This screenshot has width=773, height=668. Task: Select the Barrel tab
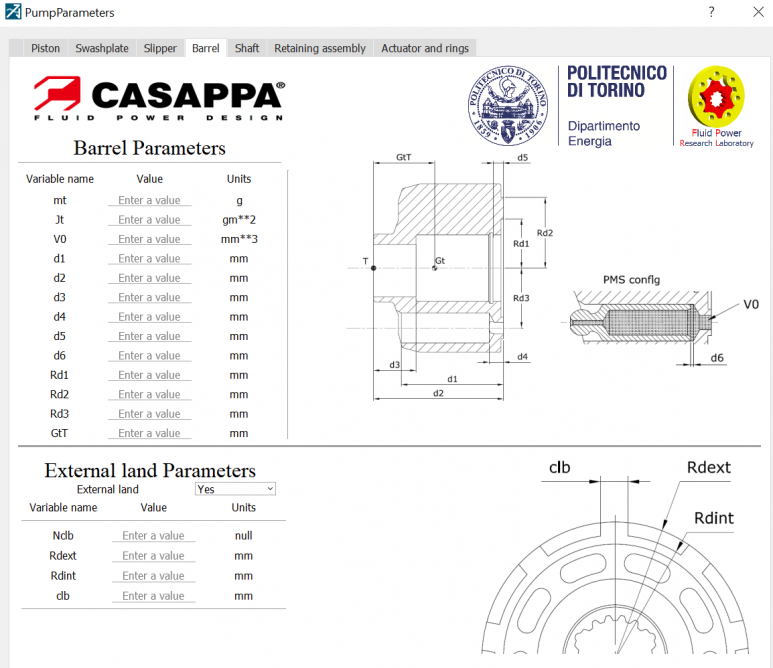tap(206, 48)
